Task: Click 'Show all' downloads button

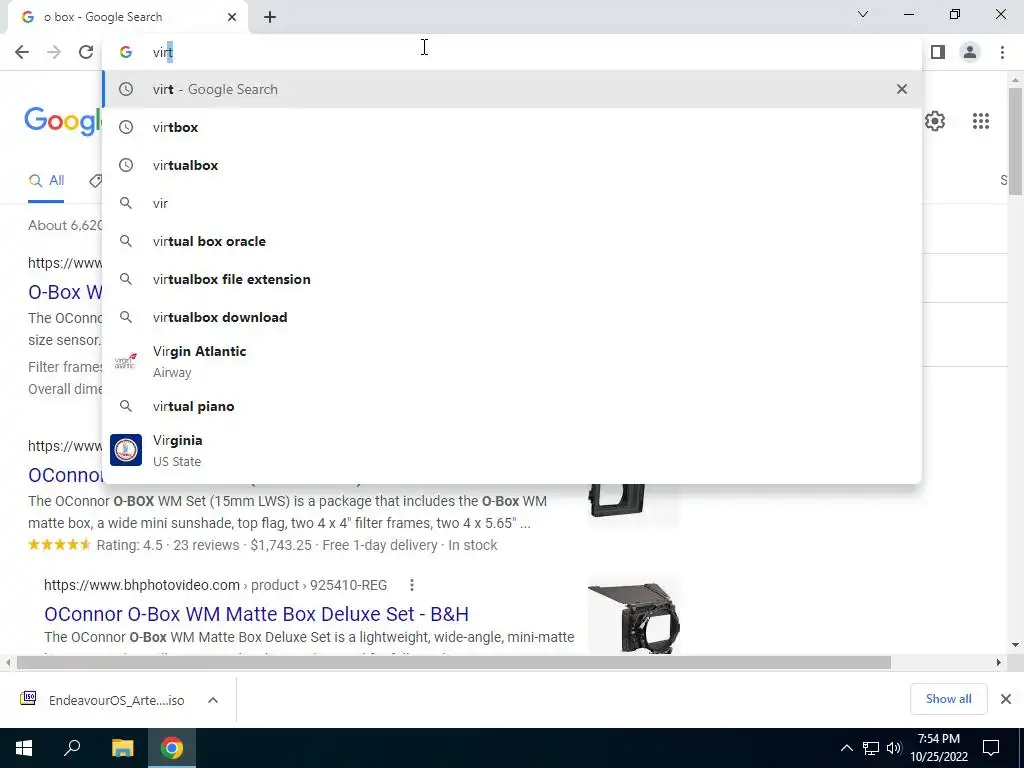Action: coord(948,699)
